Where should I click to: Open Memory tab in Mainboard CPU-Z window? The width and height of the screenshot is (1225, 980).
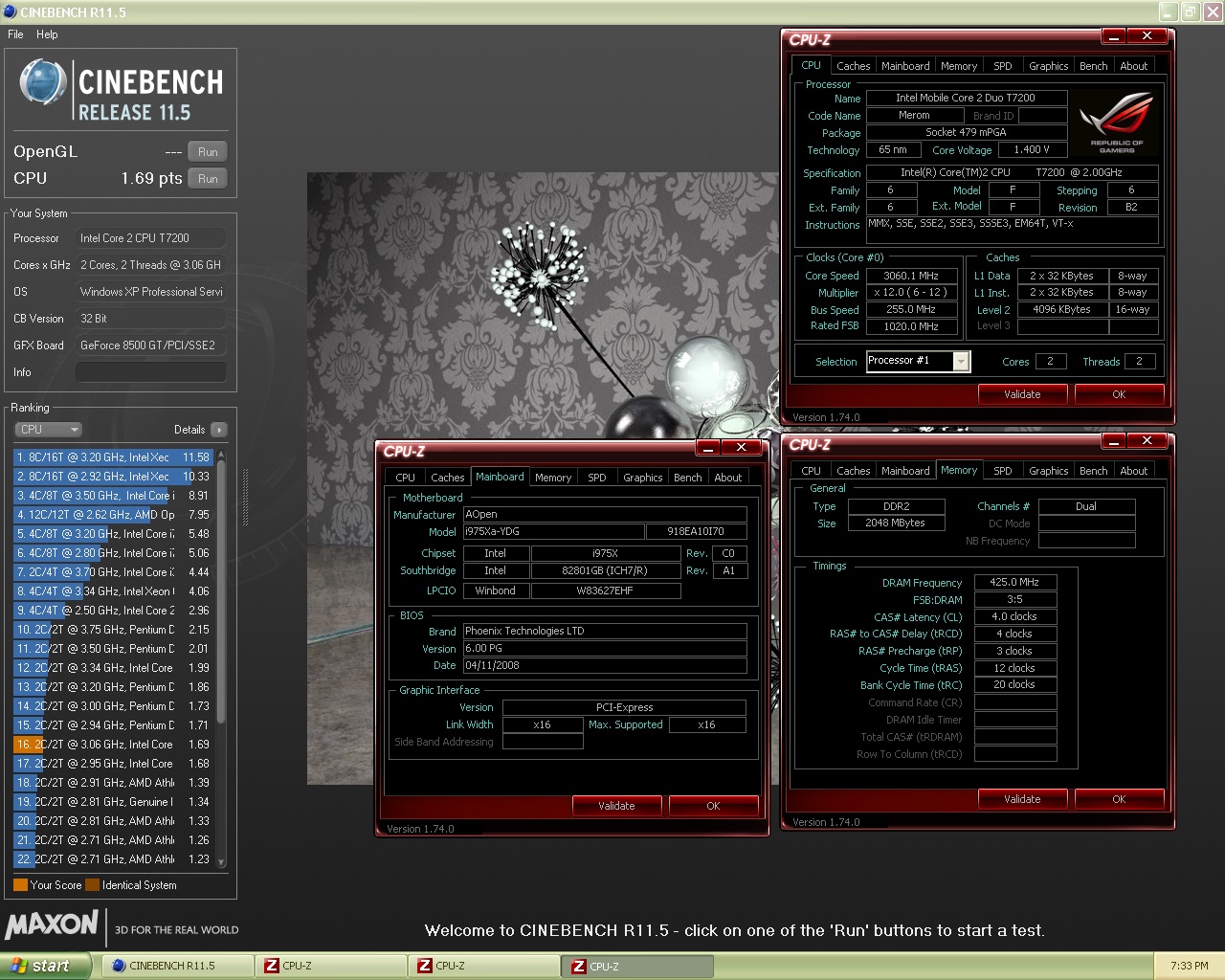(x=553, y=478)
